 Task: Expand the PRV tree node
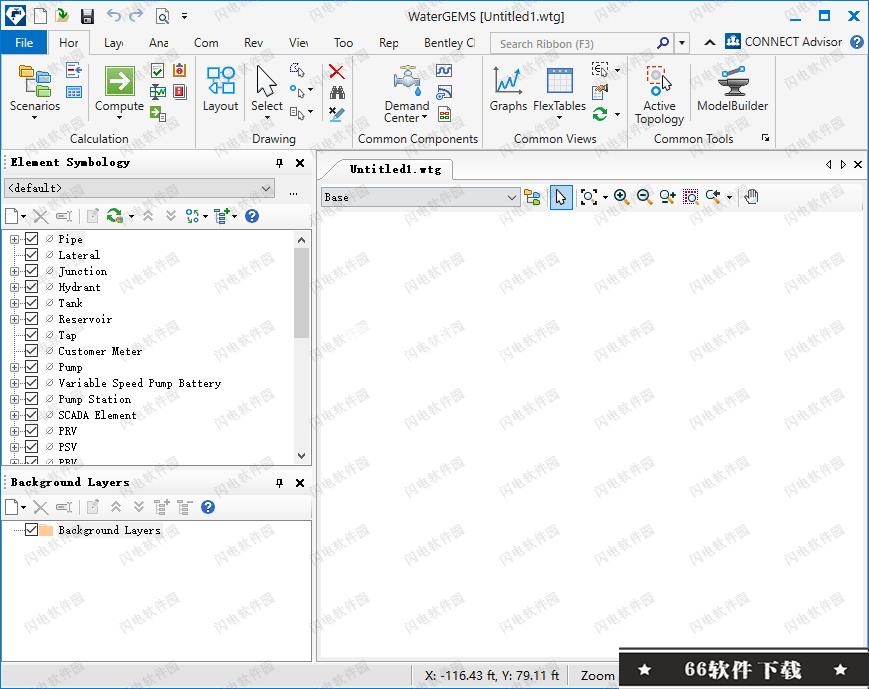[14, 431]
